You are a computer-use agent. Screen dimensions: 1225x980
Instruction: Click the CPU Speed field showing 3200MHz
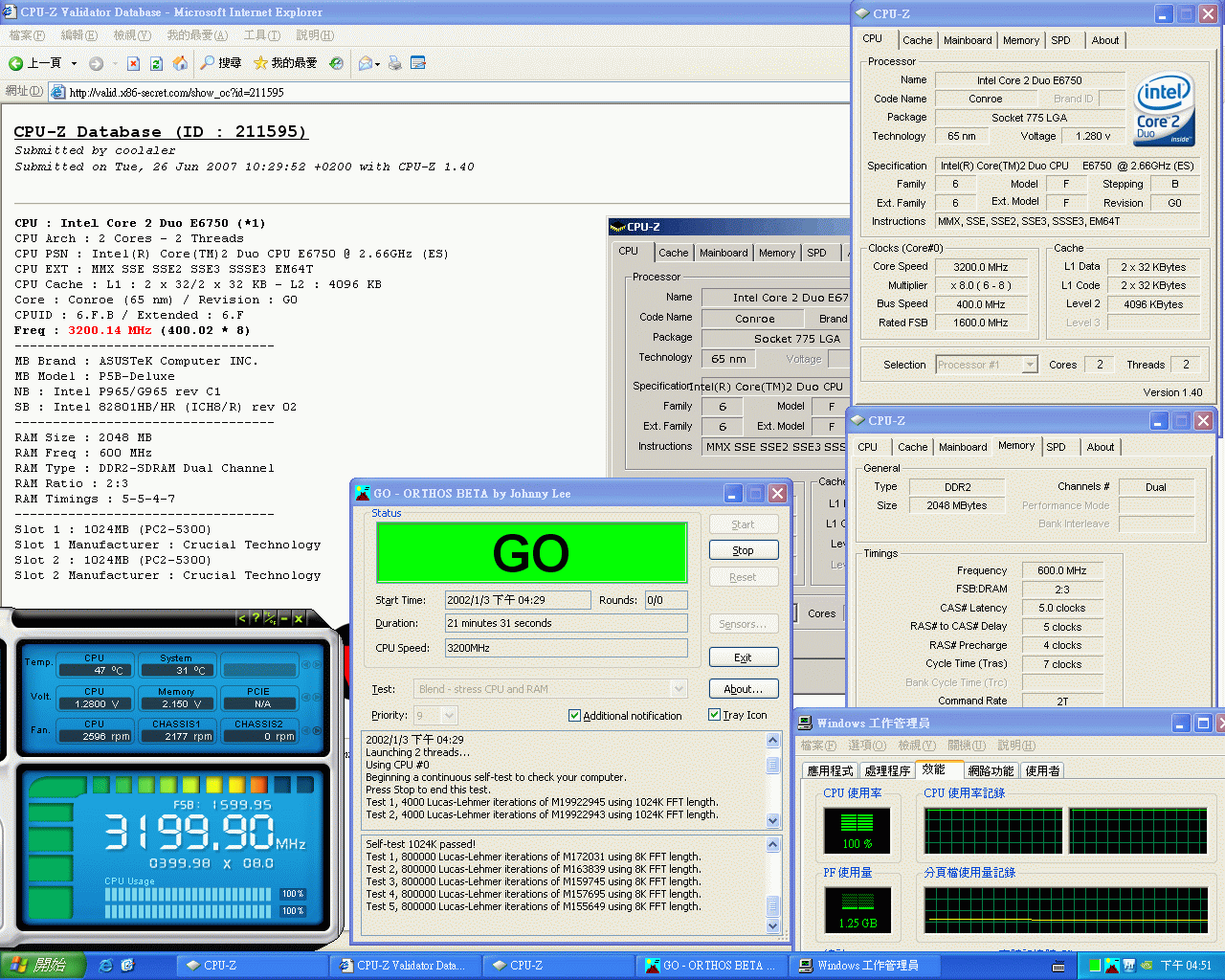567,648
